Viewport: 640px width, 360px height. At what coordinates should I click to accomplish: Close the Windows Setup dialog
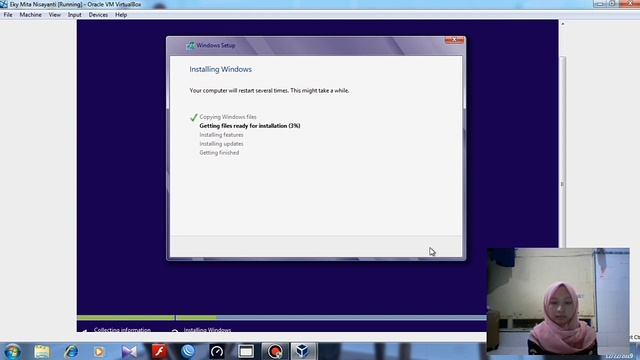[454, 40]
